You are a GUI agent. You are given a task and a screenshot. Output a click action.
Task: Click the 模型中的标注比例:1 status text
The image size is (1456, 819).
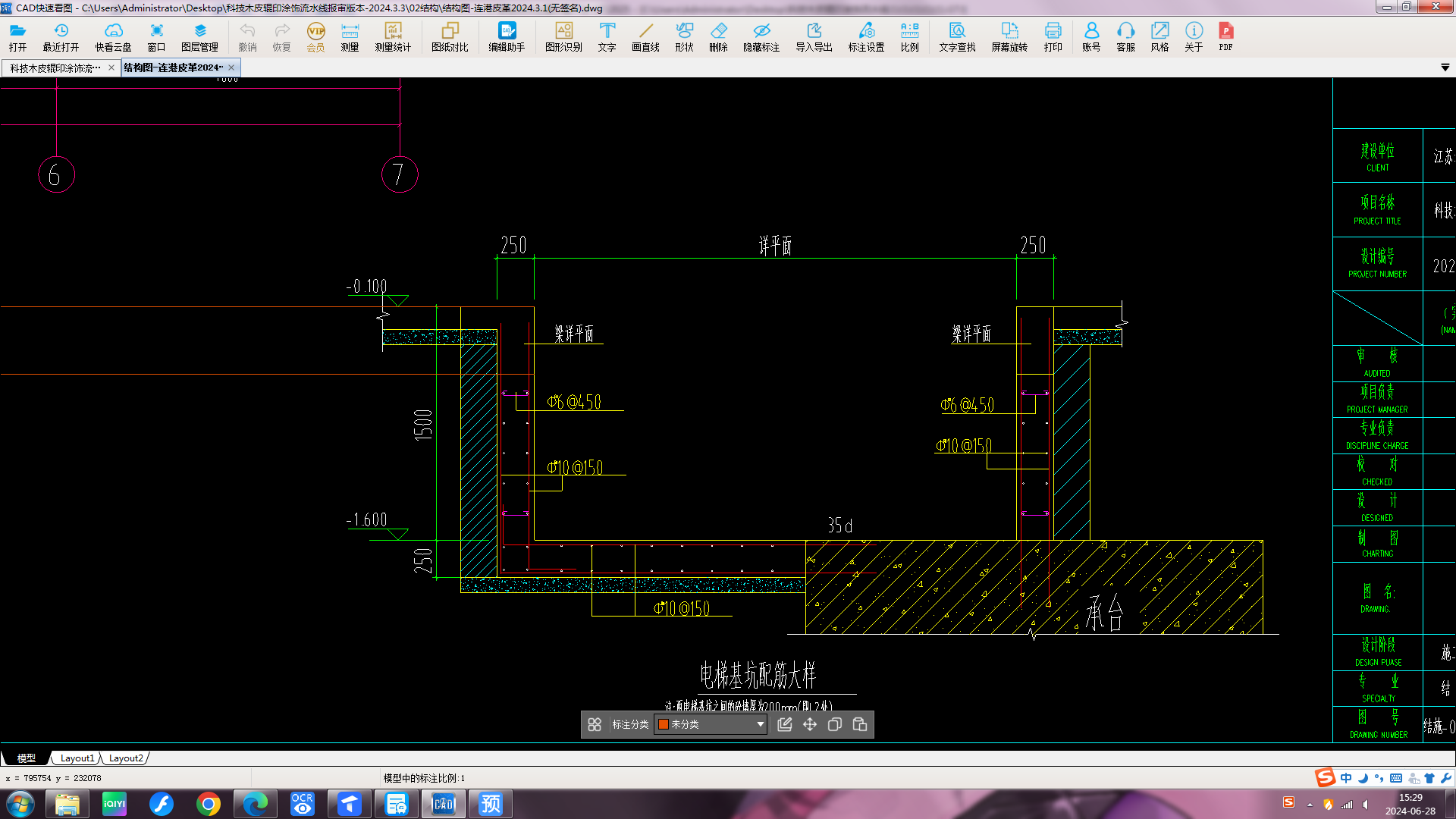tap(424, 778)
